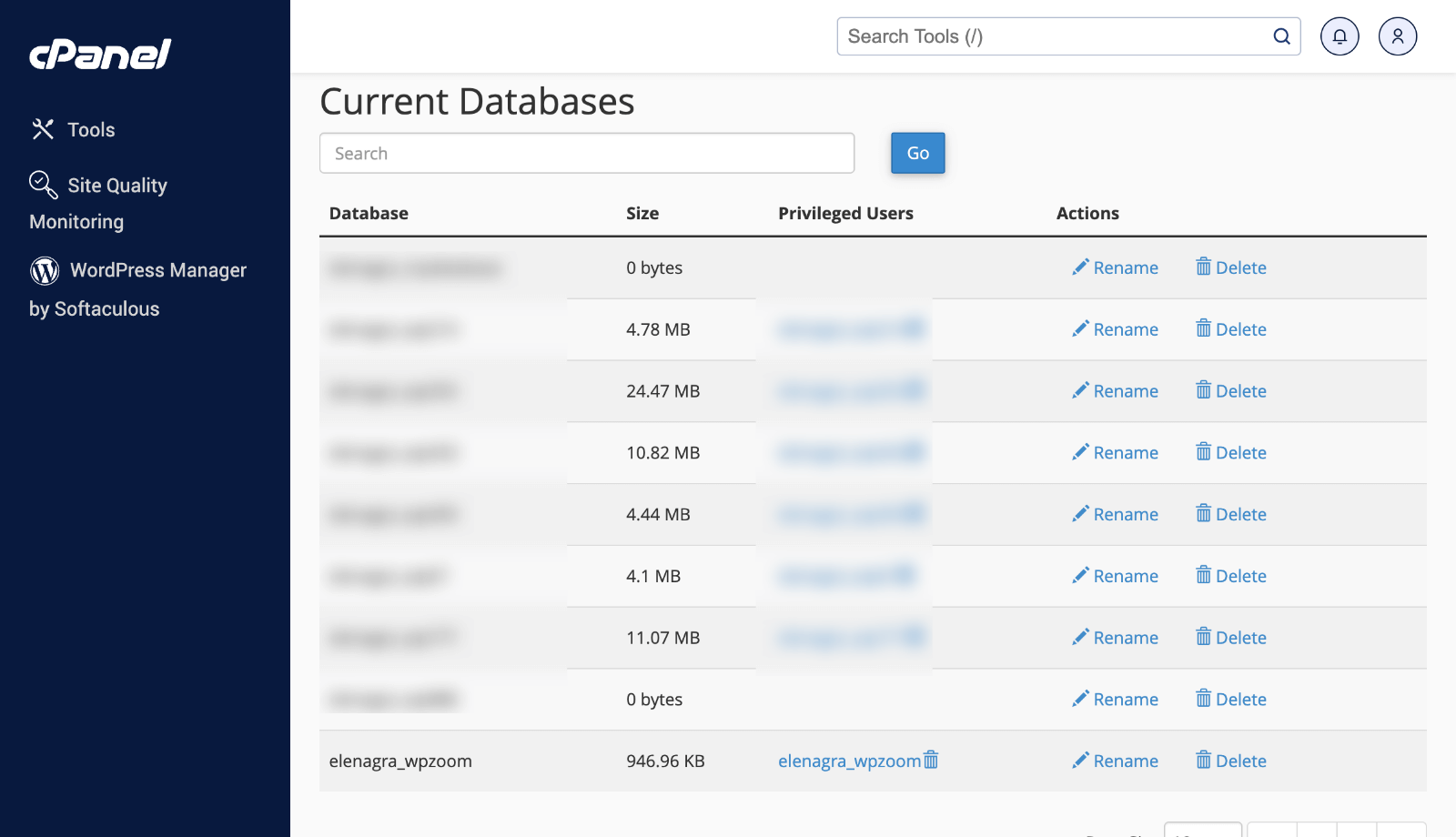The width and height of the screenshot is (1456, 837).
Task: Click the database Search input field
Action: tap(586, 153)
